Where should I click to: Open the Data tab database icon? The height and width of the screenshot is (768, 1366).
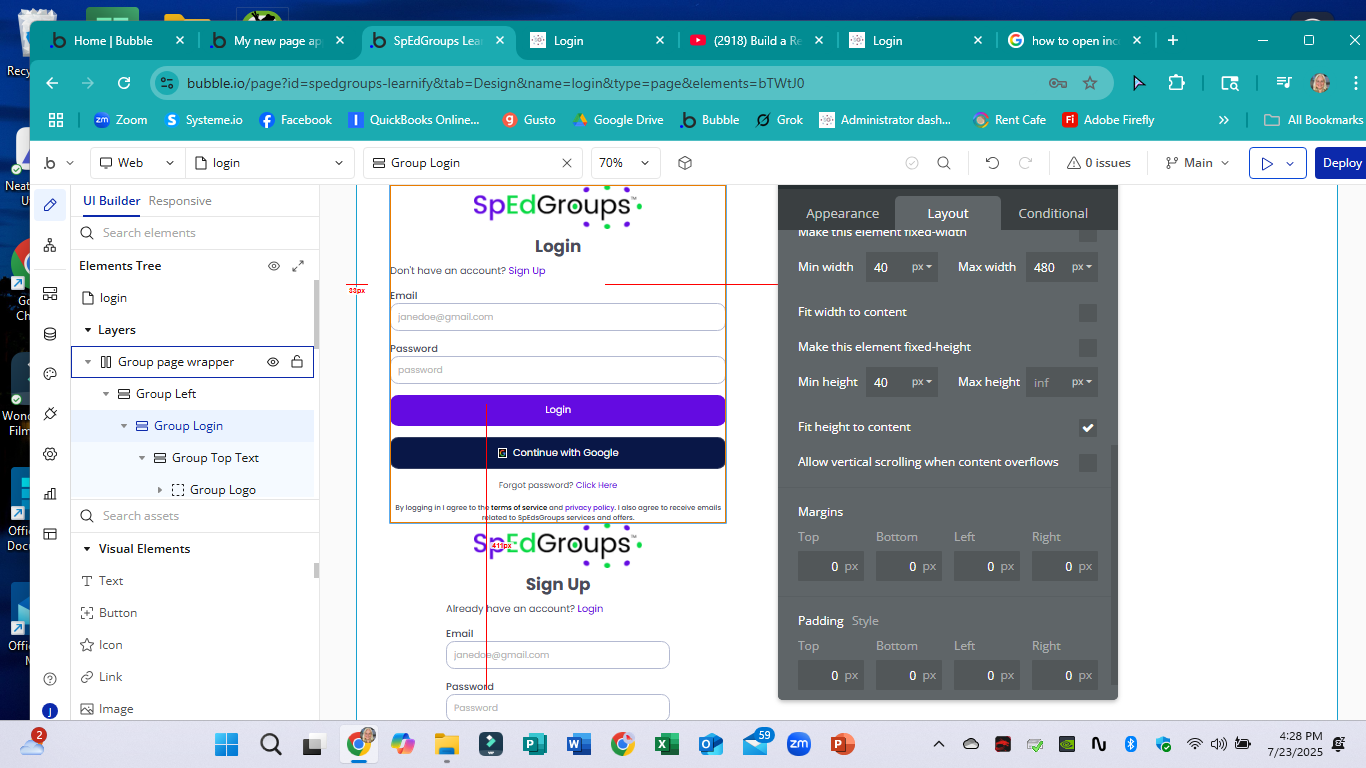point(50,334)
